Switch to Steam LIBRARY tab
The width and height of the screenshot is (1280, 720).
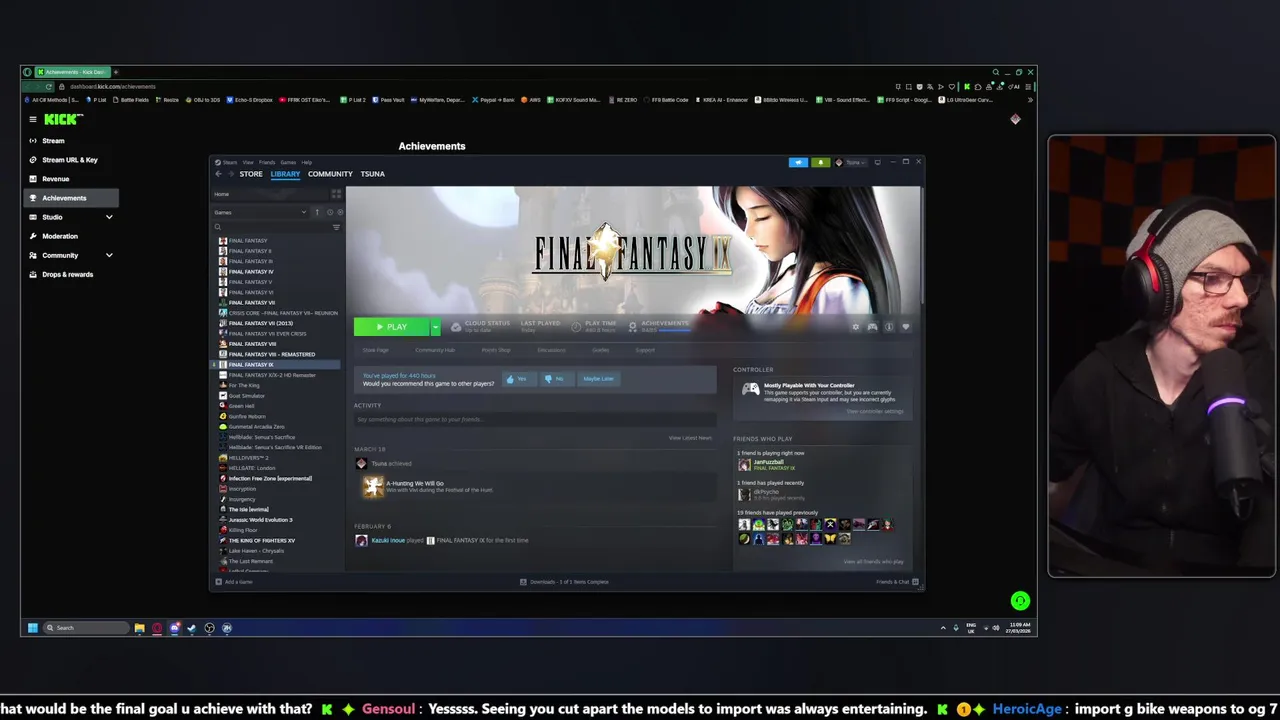pyautogui.click(x=285, y=174)
